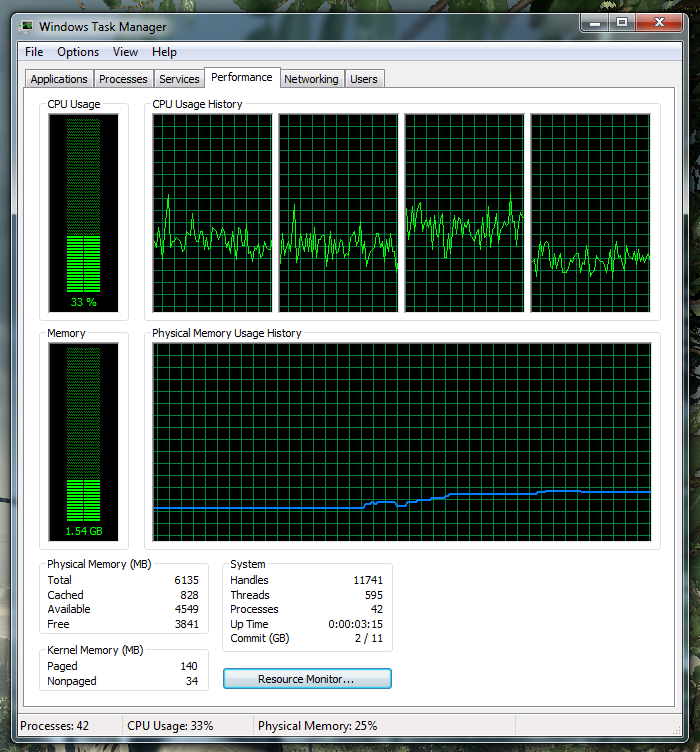
Task: Click the window resize grip in status bar
Action: [677, 730]
